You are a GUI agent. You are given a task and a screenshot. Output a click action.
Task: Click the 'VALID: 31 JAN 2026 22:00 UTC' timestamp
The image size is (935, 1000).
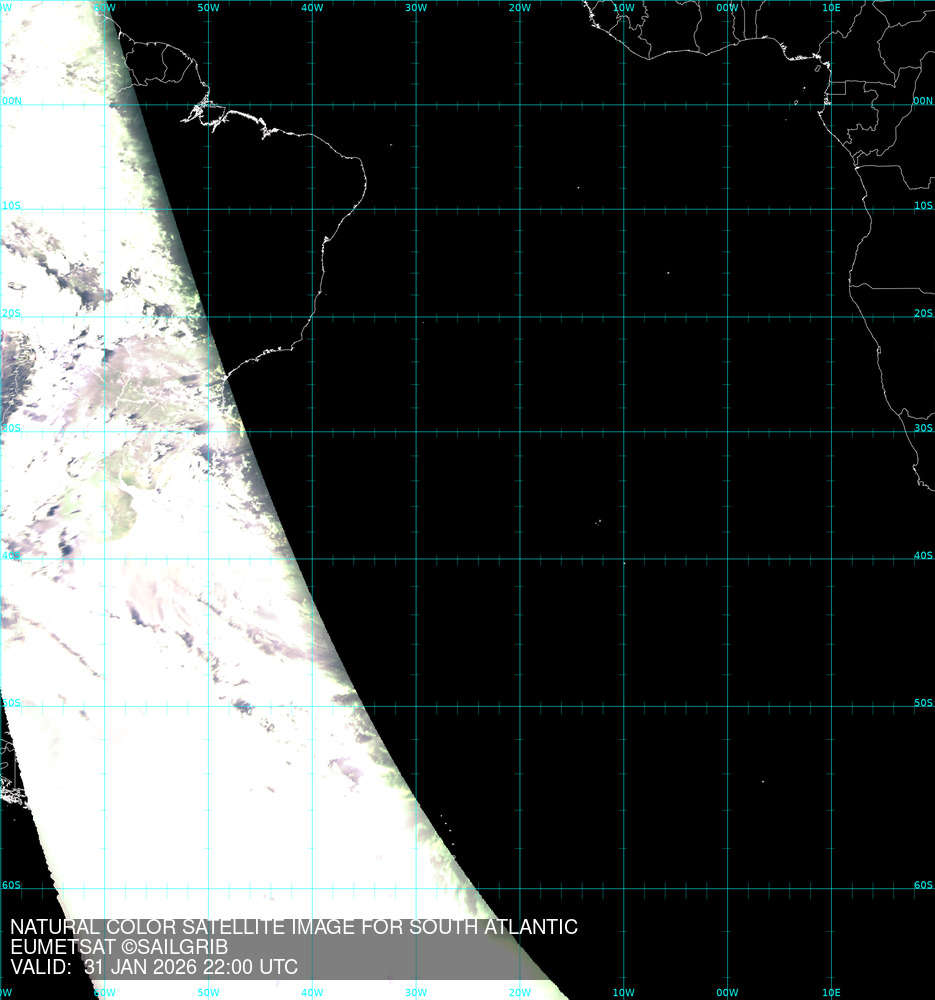click(154, 967)
